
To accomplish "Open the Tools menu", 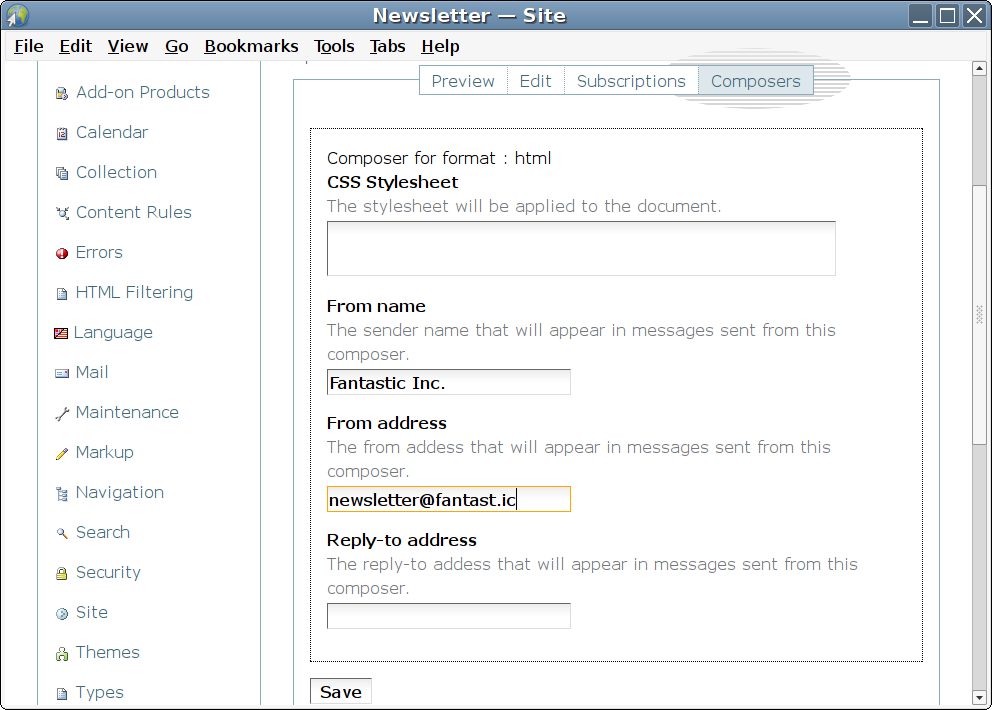I will click(x=334, y=46).
